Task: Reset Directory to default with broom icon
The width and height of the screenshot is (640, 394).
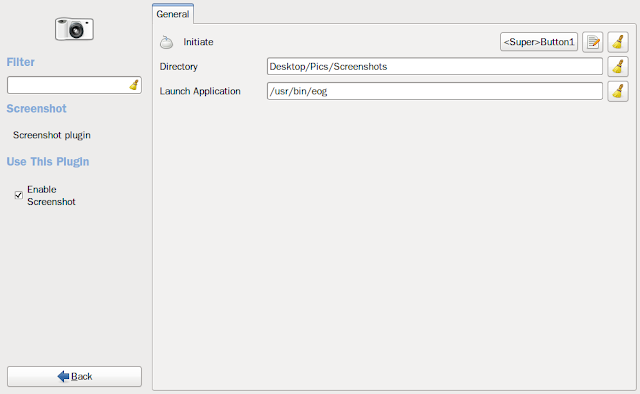Action: coord(618,67)
